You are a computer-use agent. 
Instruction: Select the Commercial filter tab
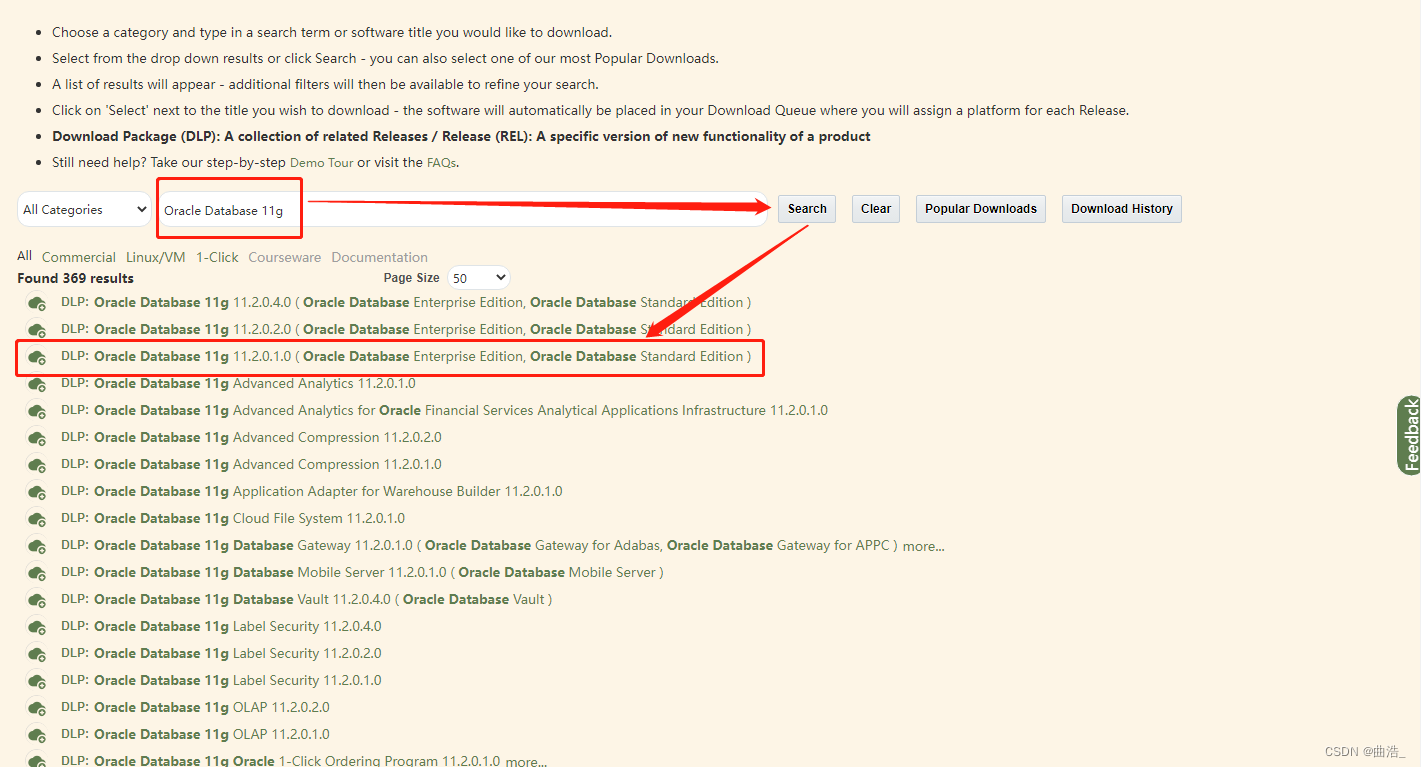click(x=79, y=257)
